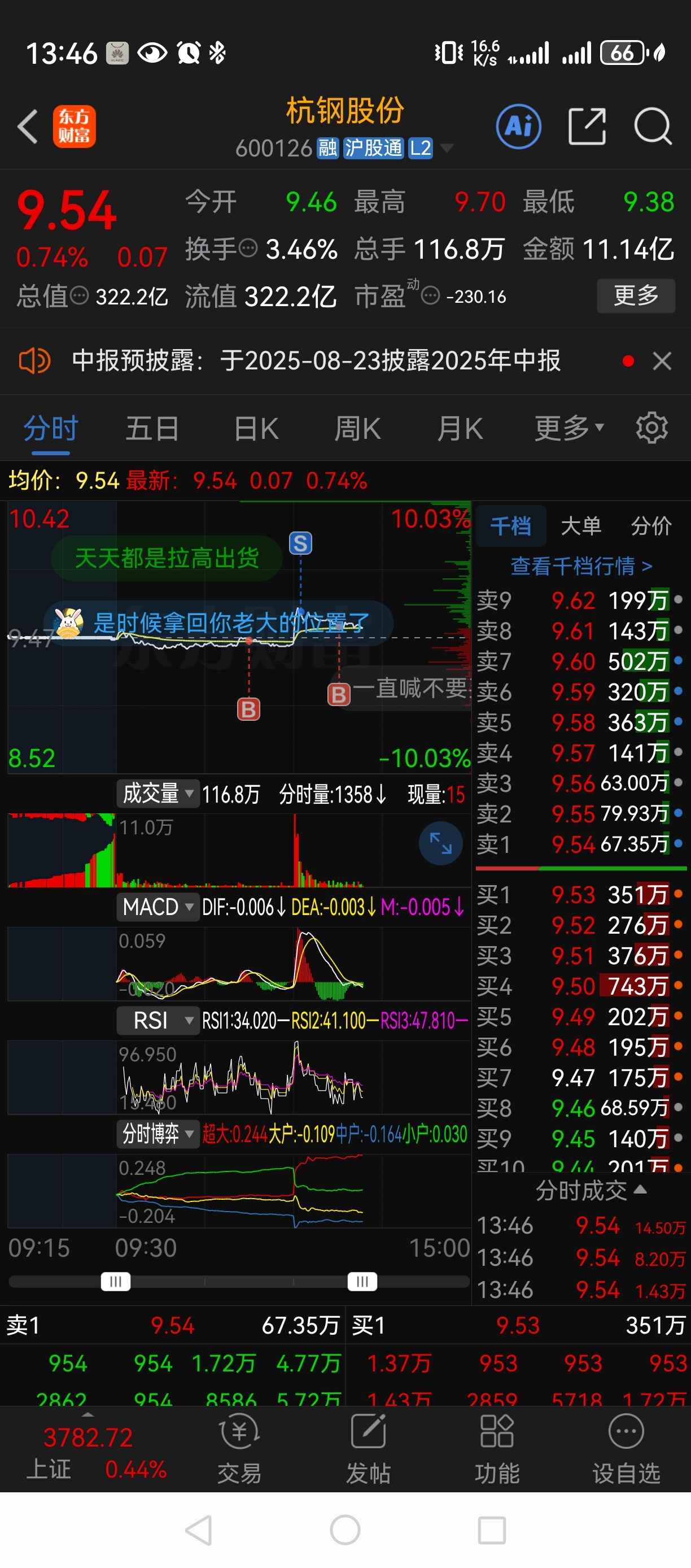Viewport: 691px width, 1568px height.
Task: Switch to 周K chart tab
Action: click(358, 428)
